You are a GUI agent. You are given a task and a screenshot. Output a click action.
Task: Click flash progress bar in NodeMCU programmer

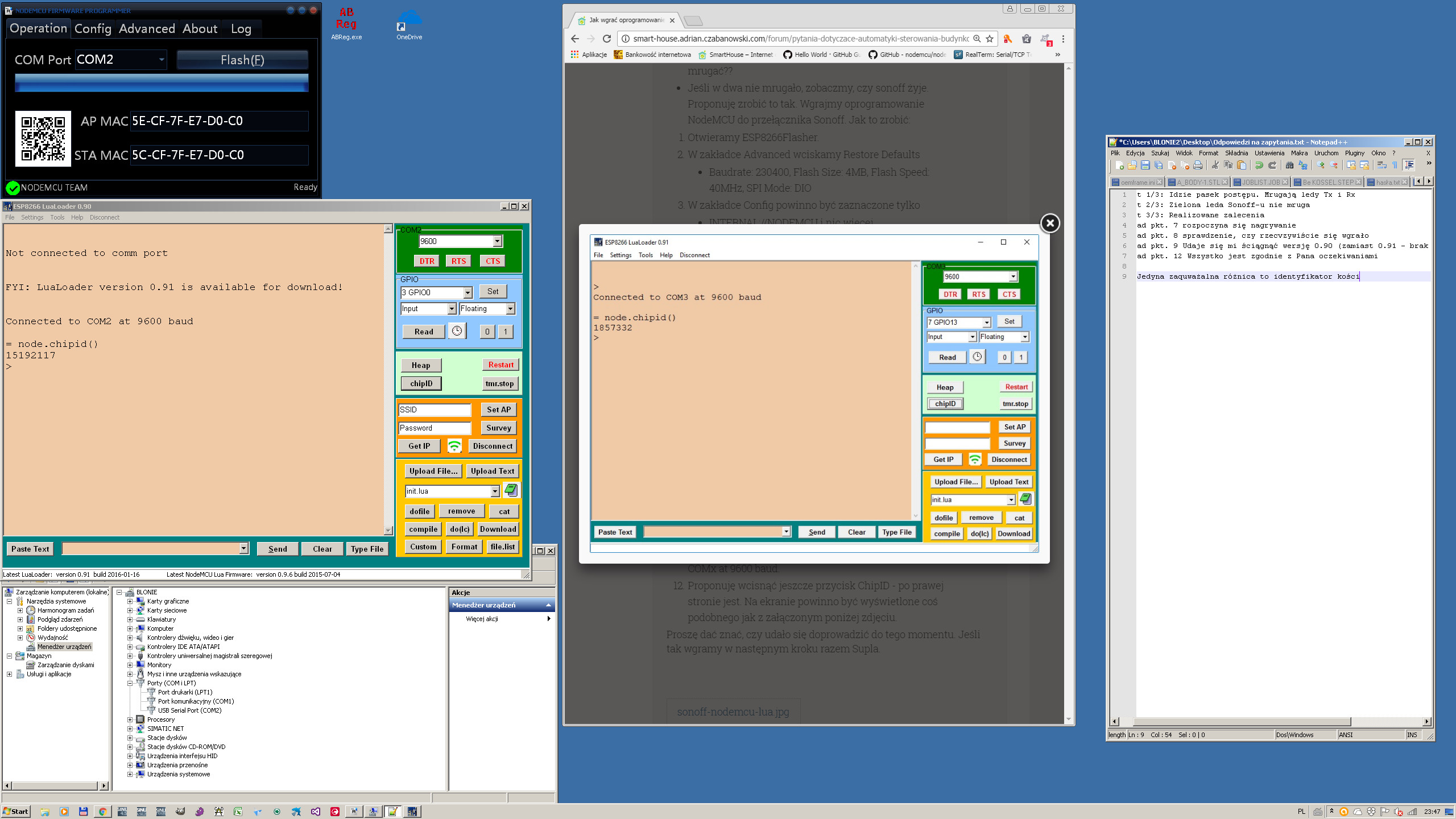pyautogui.click(x=162, y=82)
